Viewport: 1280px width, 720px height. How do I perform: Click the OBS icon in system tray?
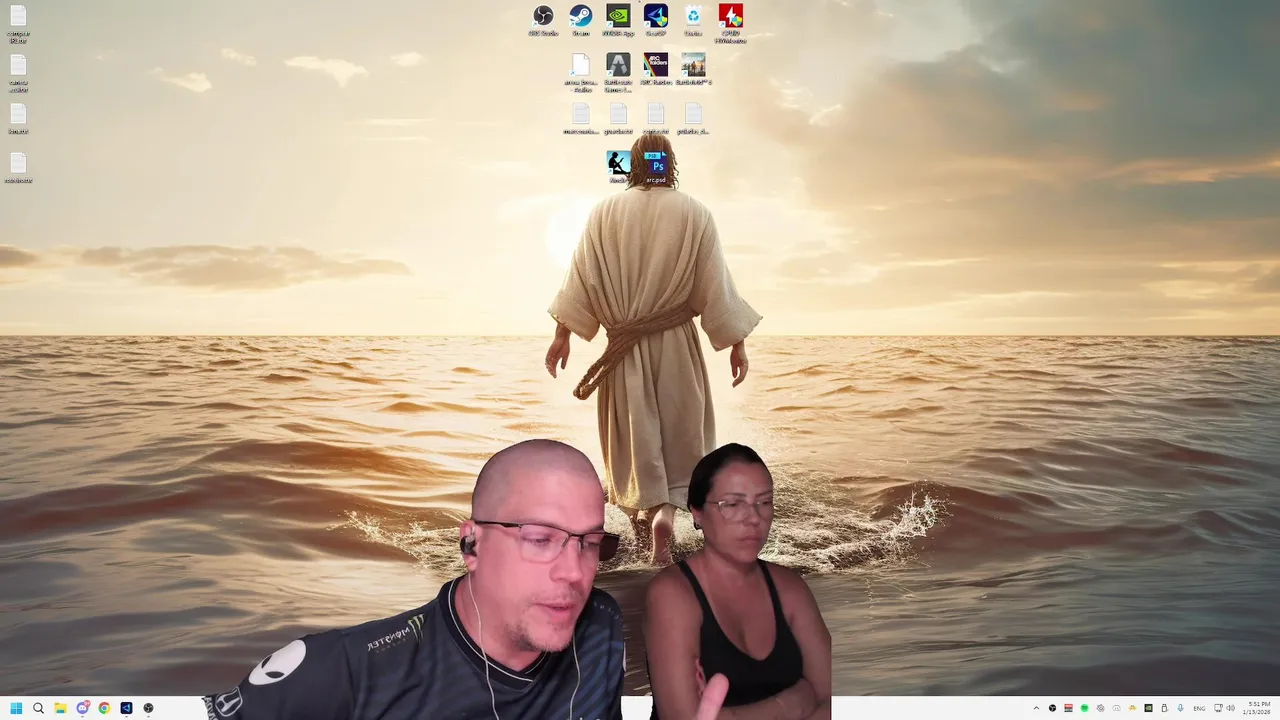[1052, 708]
